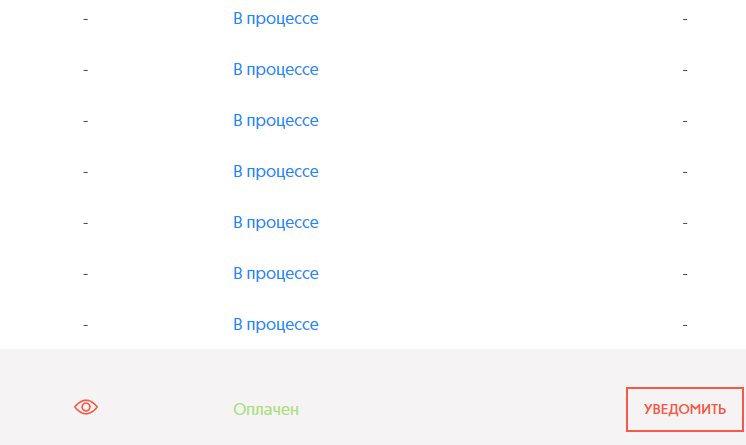Click the third "В процессе" link
This screenshot has height=445, width=746.
tap(276, 121)
